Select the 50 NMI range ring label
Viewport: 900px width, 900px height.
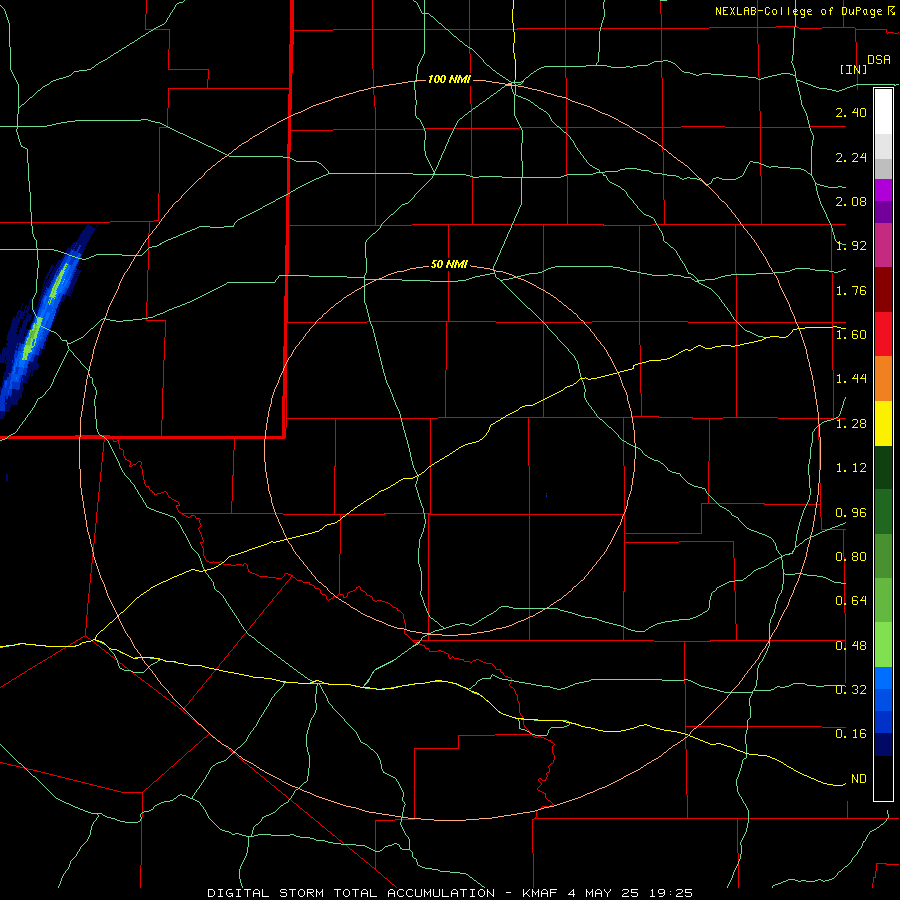point(449,265)
